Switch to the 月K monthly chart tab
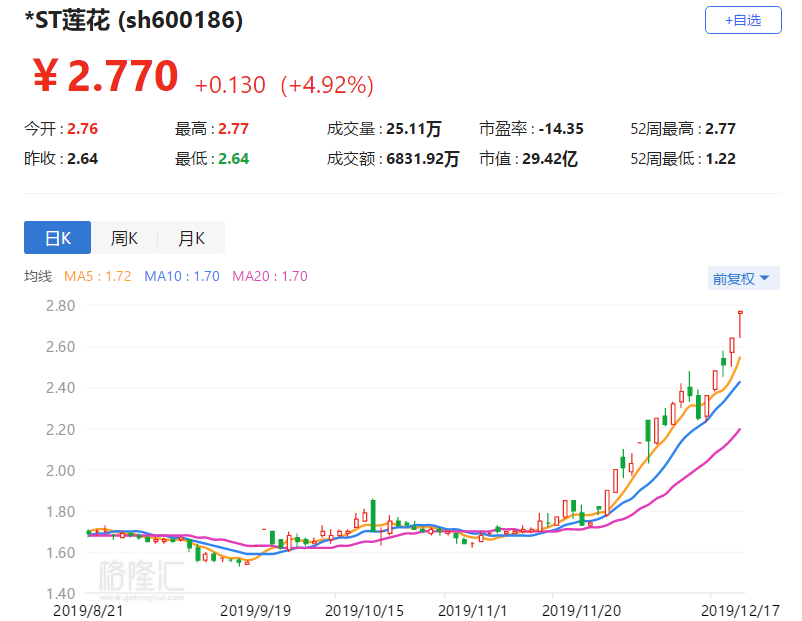 (191, 238)
